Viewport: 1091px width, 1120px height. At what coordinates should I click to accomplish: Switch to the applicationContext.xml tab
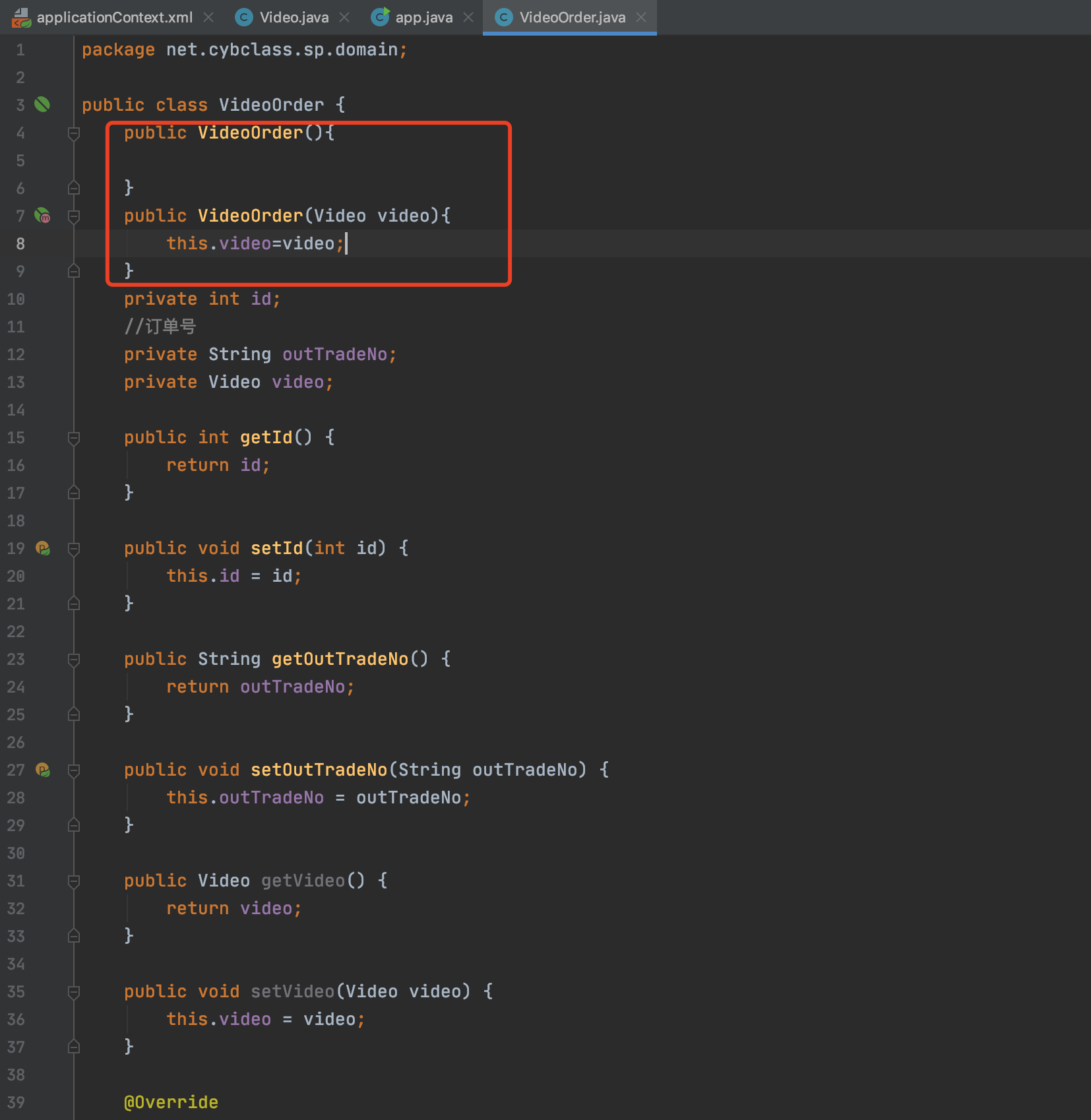[114, 18]
